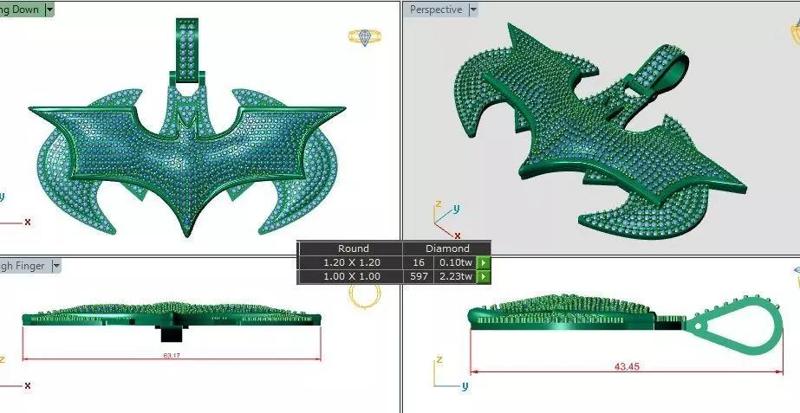Select the 'gh Finger' viewport title label

pyautogui.click(x=23, y=266)
